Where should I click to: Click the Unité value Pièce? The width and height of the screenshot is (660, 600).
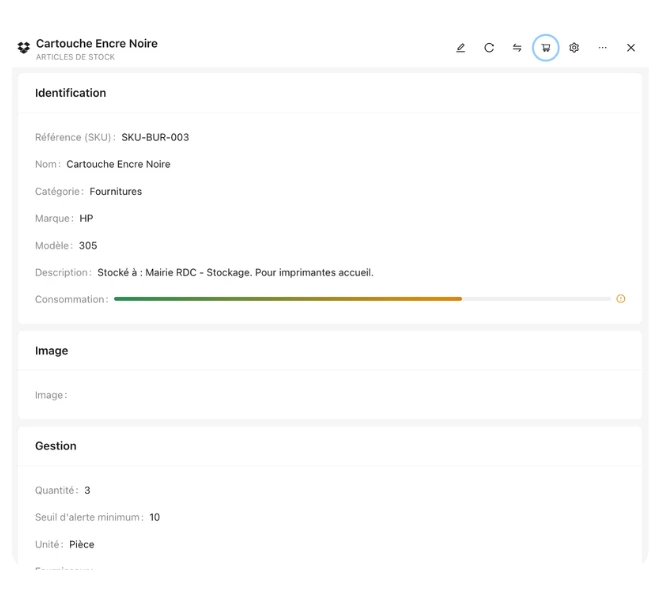(82, 544)
